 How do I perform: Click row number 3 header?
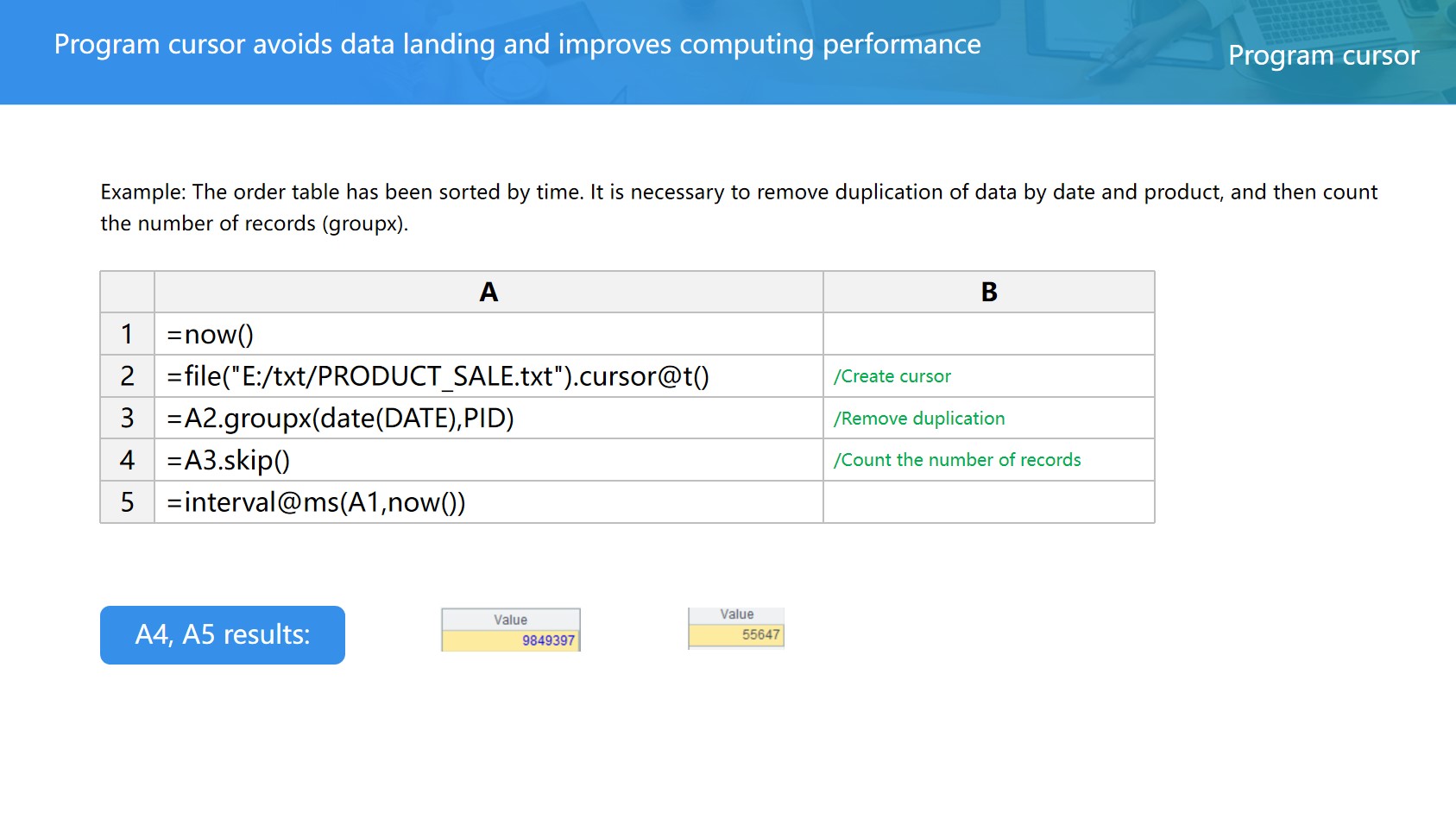127,419
